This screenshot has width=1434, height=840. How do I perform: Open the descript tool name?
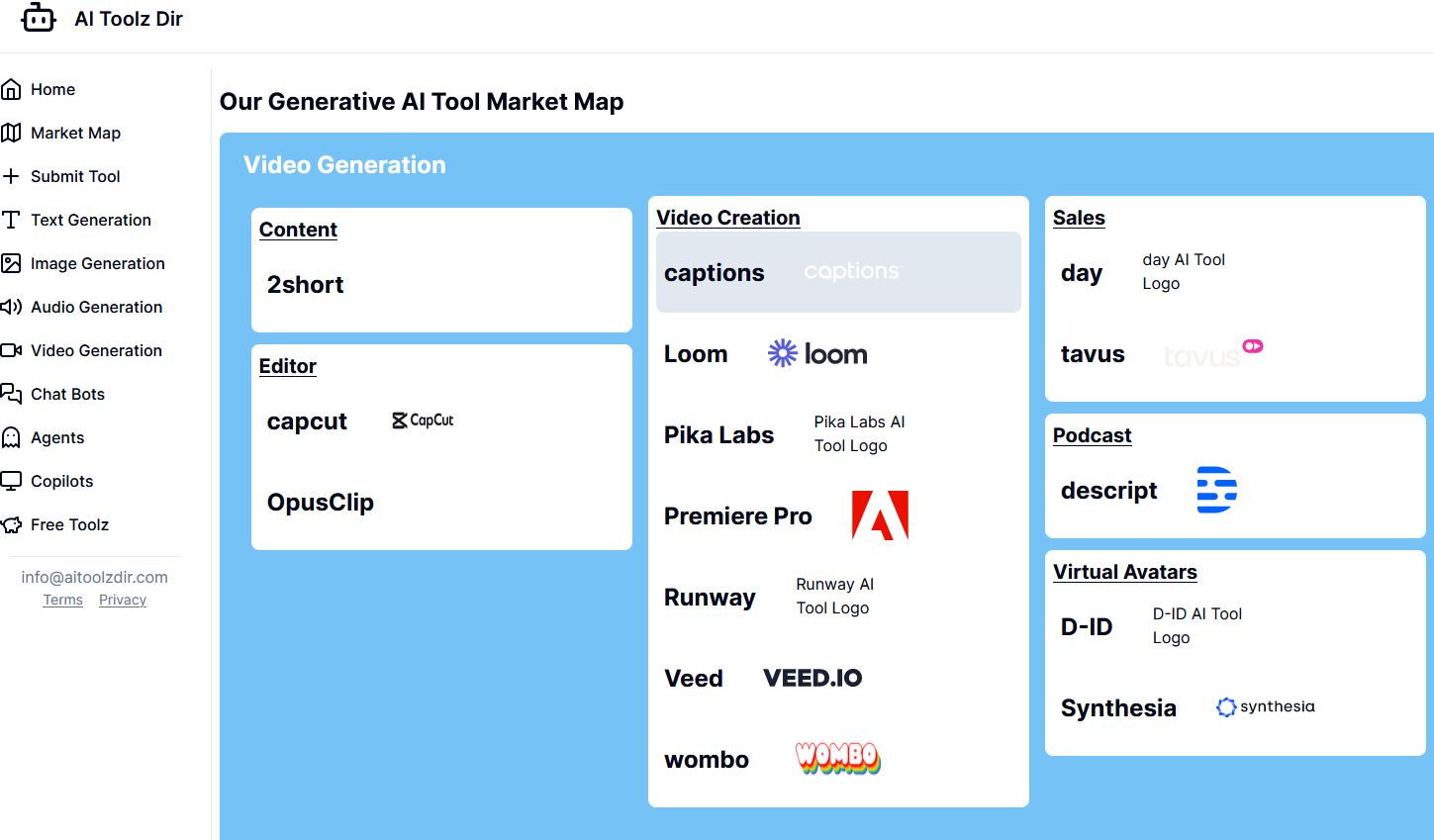[x=1109, y=490]
